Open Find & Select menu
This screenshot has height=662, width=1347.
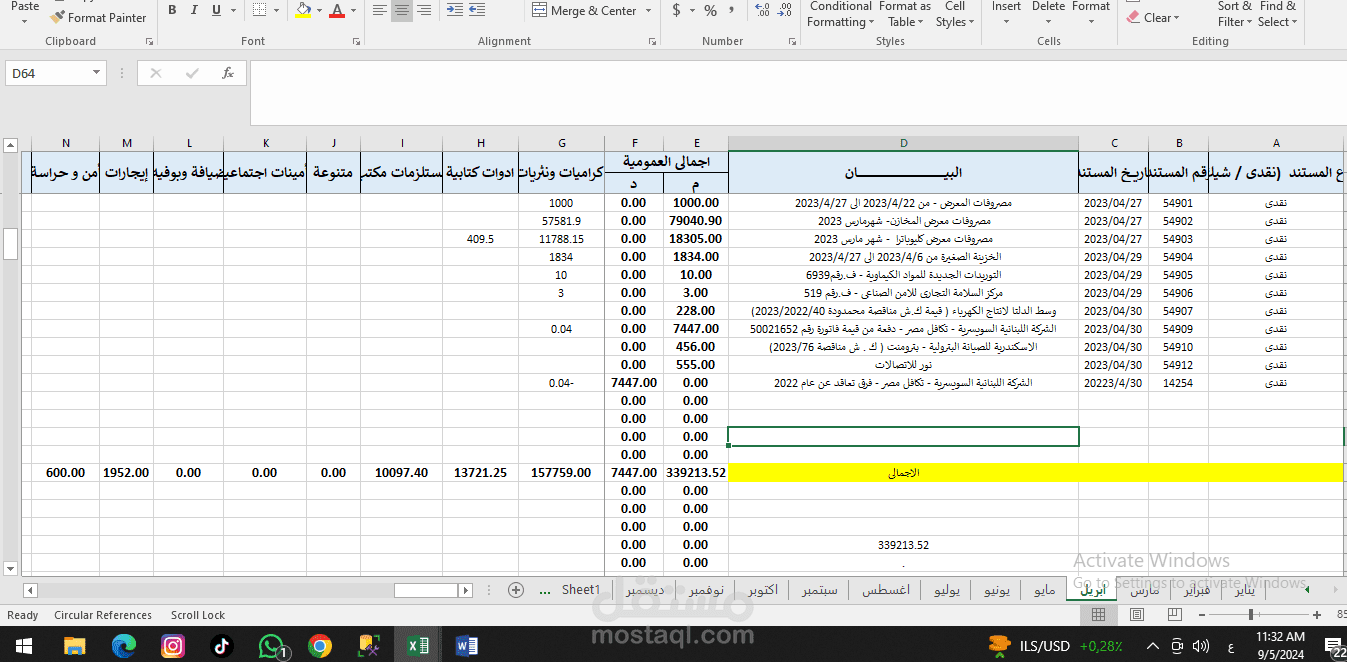pos(1278,14)
